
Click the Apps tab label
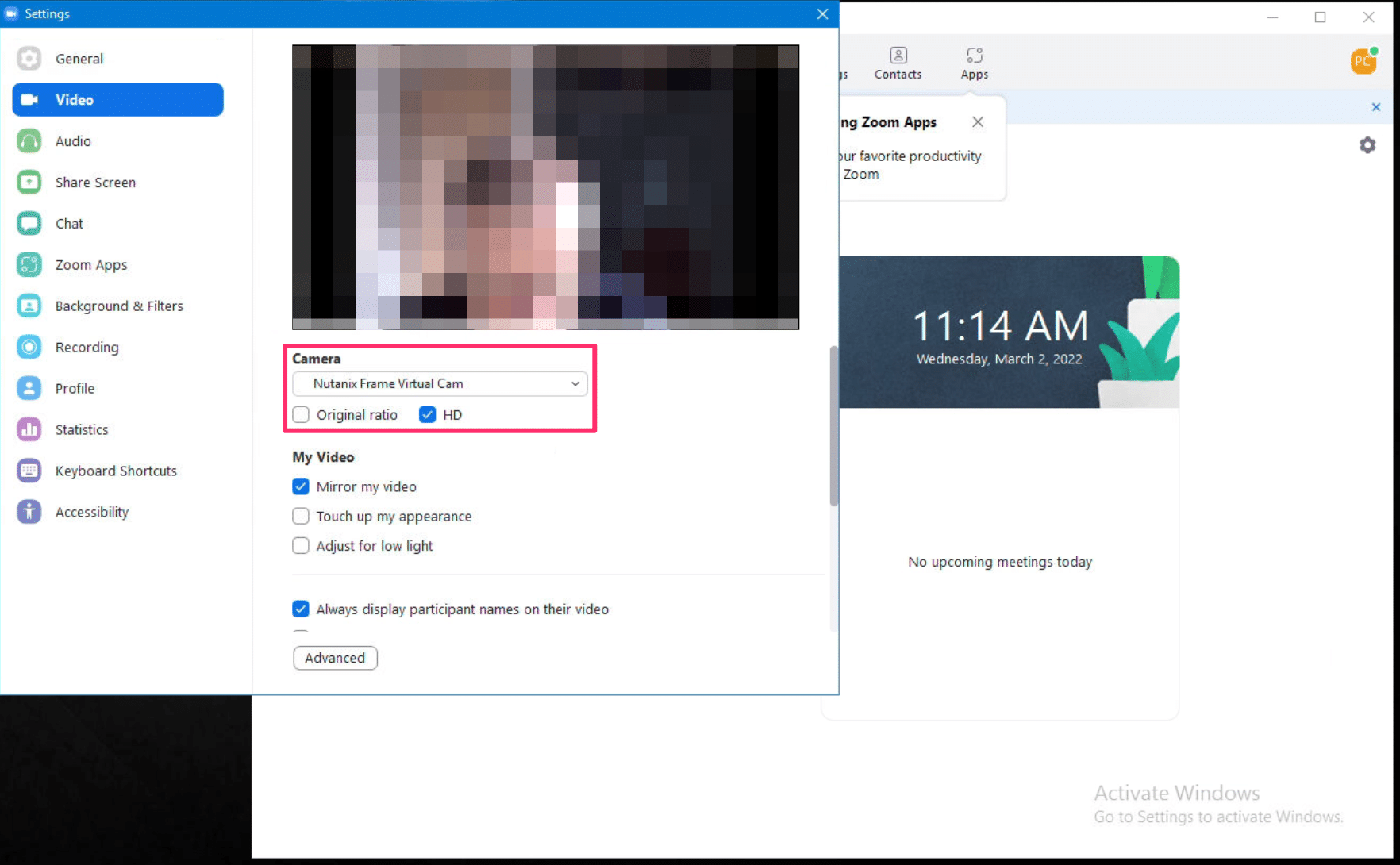point(975,75)
